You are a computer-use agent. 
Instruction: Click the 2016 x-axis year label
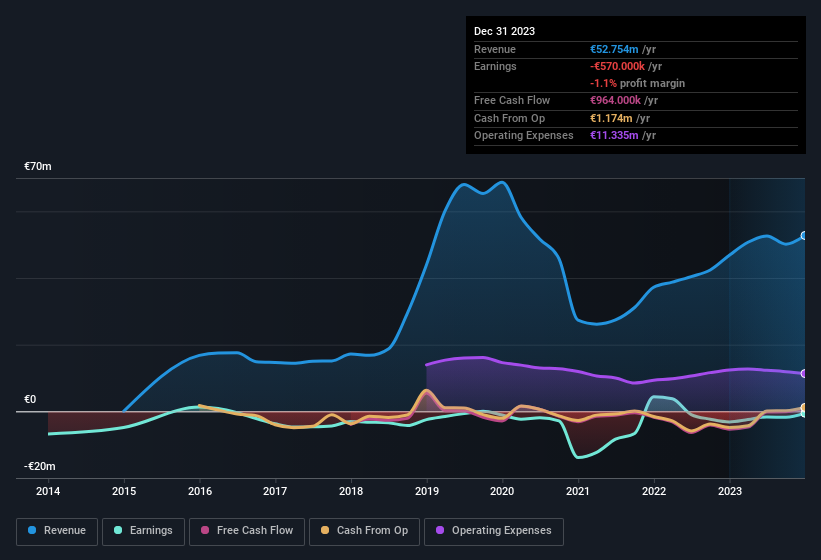point(200,491)
